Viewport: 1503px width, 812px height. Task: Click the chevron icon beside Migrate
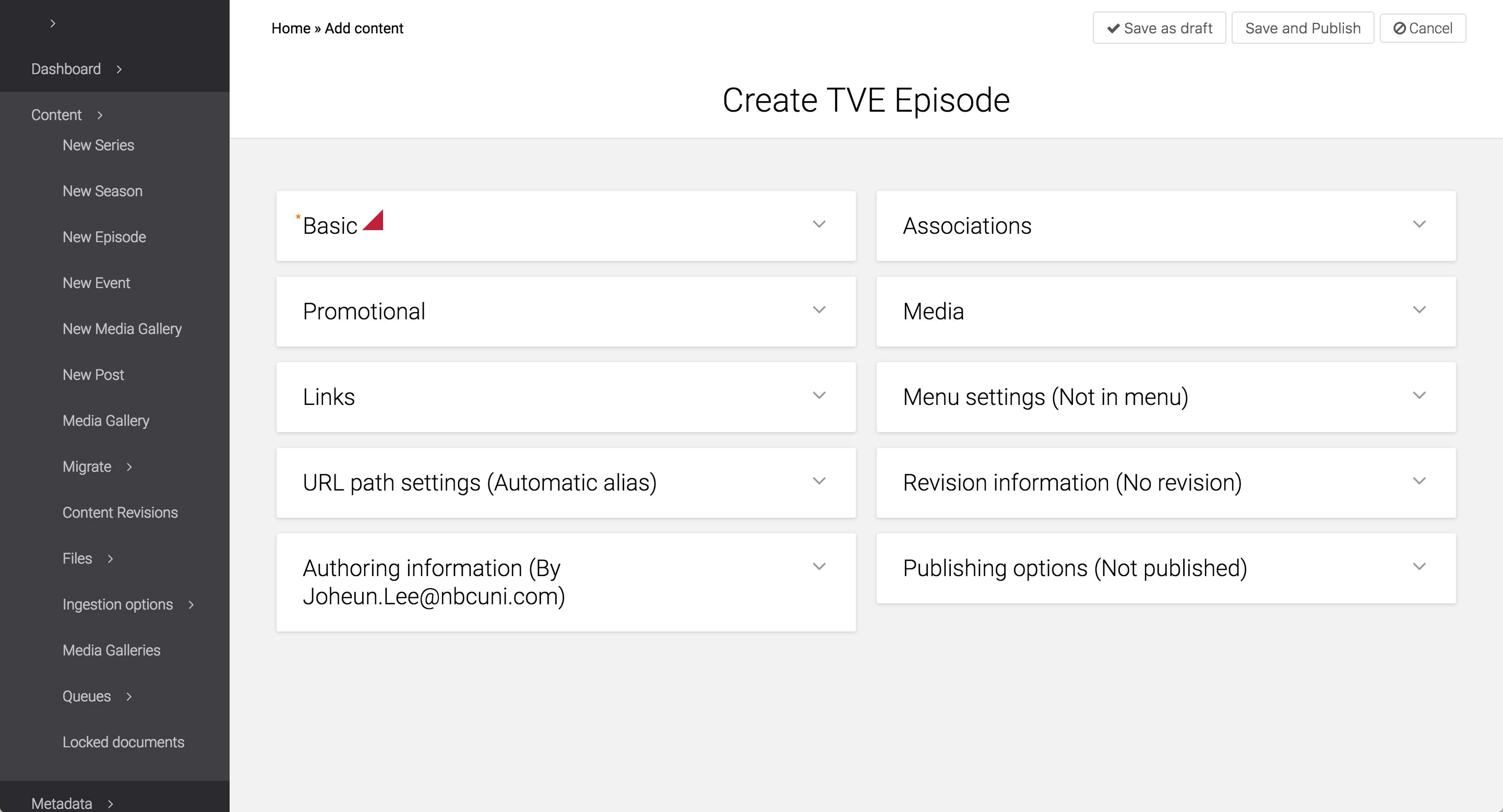129,467
